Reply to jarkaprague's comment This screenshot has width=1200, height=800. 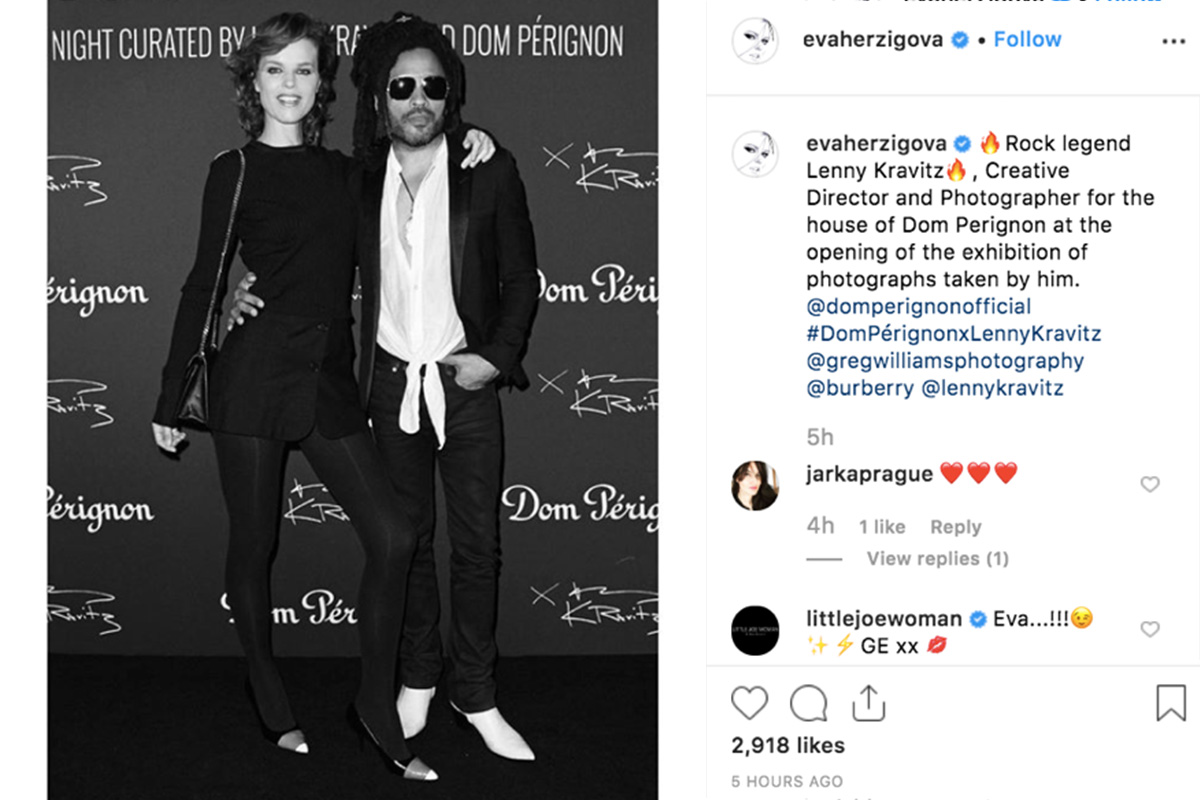point(955,527)
